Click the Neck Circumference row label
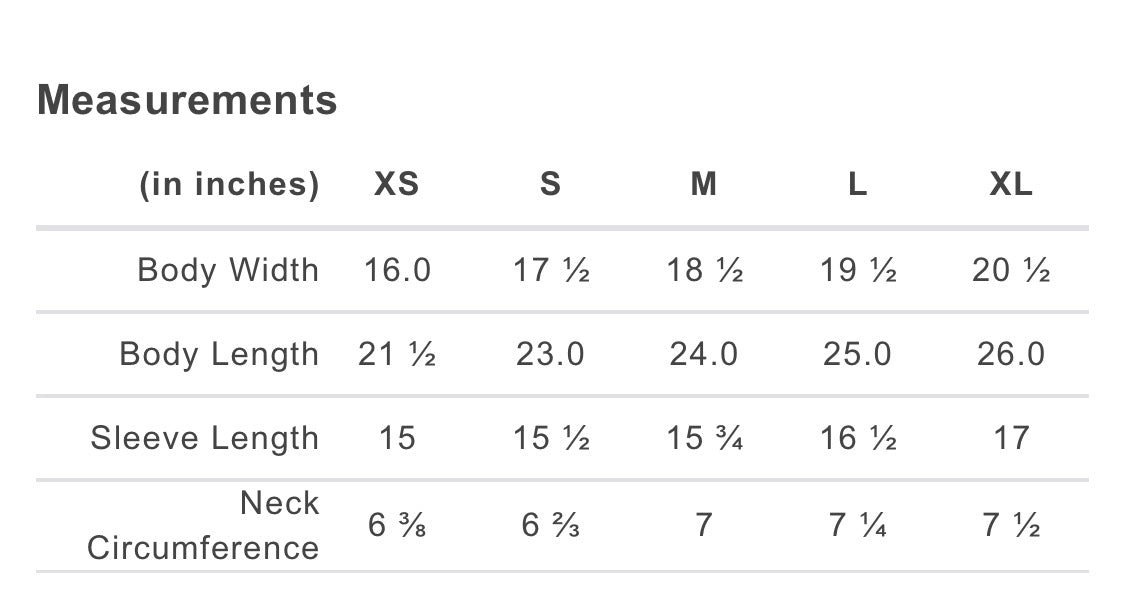1125x614 pixels. point(203,525)
